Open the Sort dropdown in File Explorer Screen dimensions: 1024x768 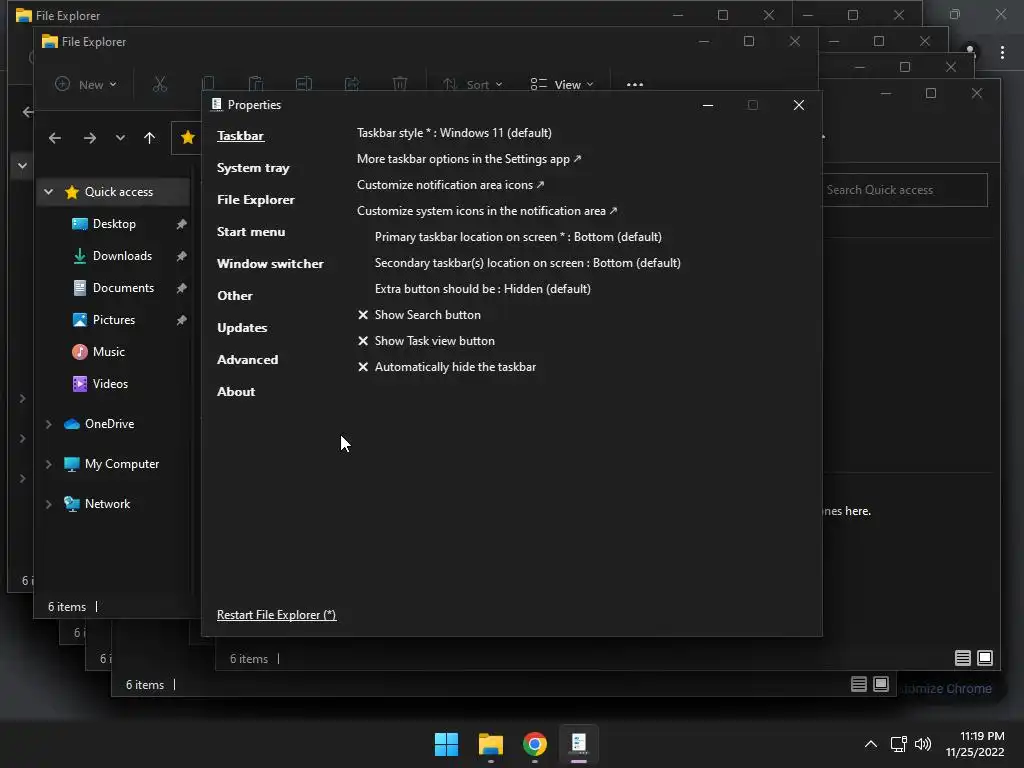[x=472, y=84]
